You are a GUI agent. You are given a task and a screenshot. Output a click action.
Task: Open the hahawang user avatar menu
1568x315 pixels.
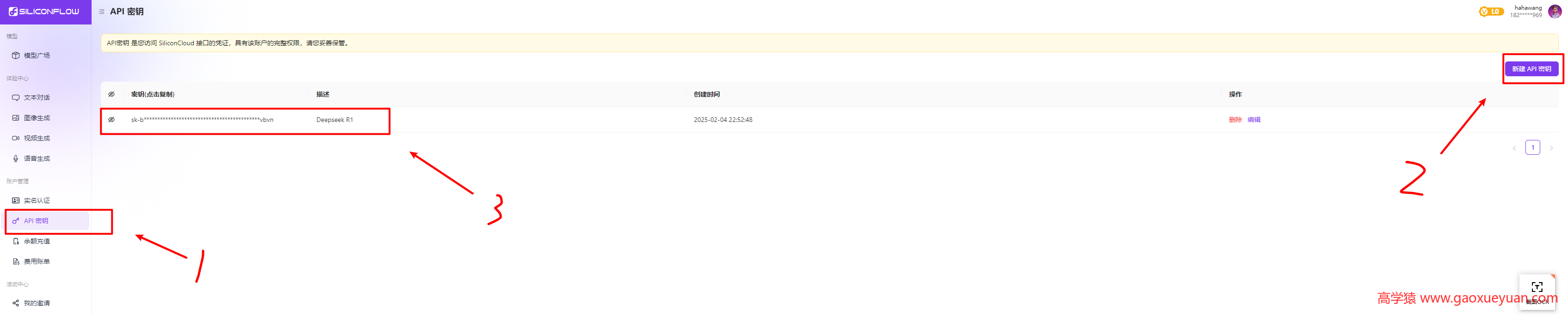pyautogui.click(x=1554, y=12)
